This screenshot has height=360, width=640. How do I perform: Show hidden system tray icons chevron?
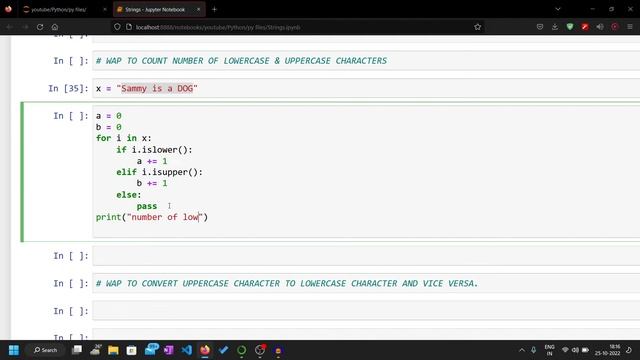pyautogui.click(x=522, y=350)
